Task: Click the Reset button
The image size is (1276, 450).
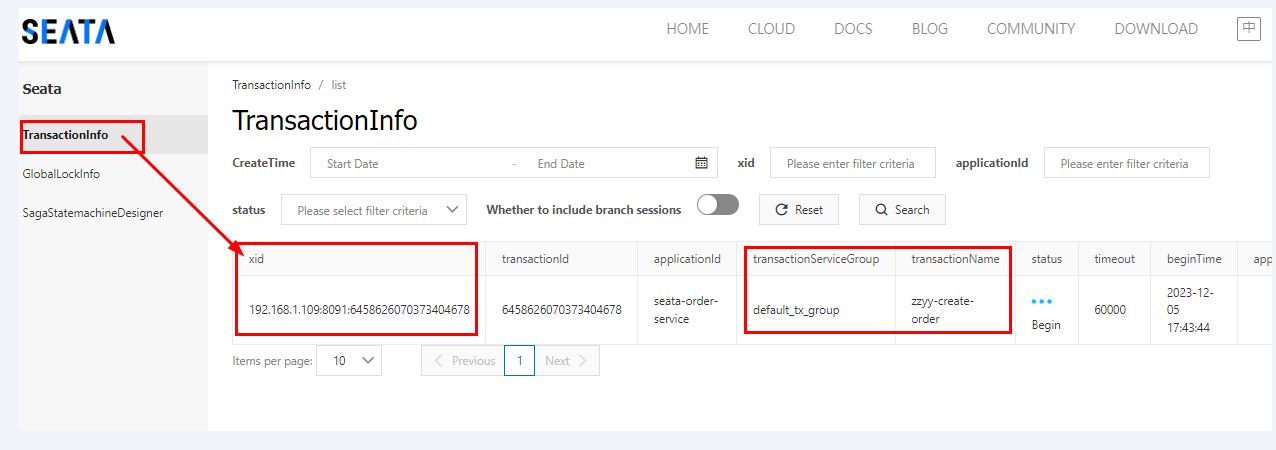Action: pyautogui.click(x=799, y=209)
